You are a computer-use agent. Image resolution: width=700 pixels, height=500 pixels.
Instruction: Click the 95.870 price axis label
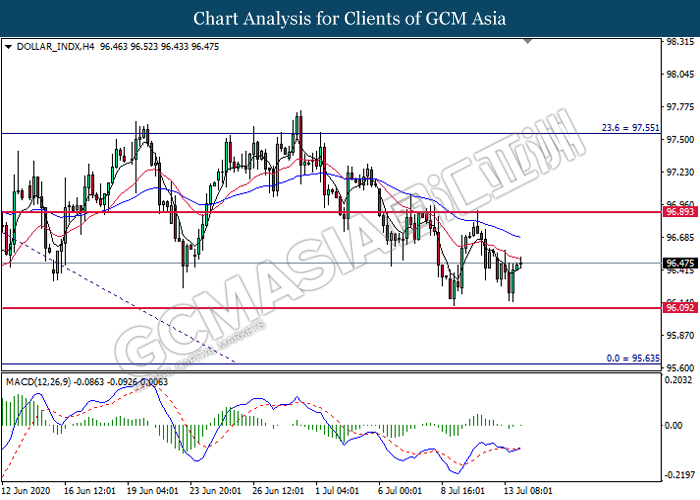click(x=680, y=335)
